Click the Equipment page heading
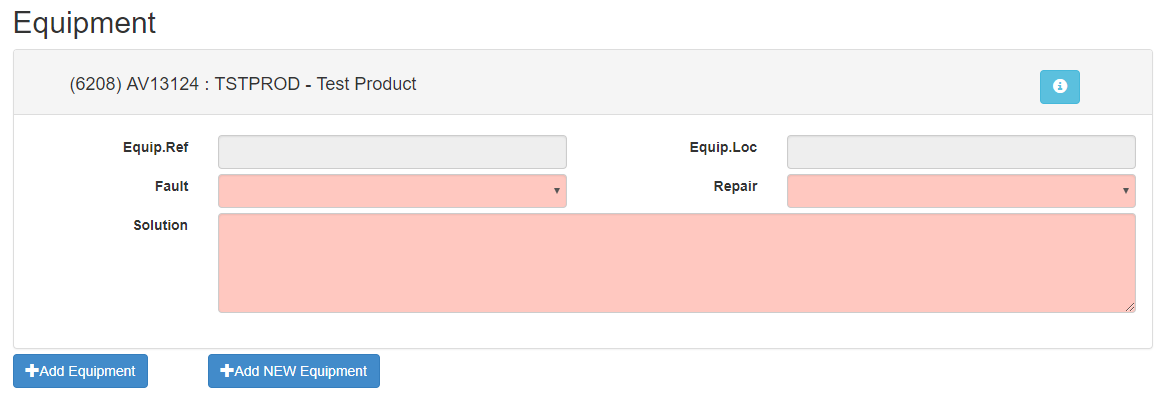The image size is (1164, 401). [85, 23]
